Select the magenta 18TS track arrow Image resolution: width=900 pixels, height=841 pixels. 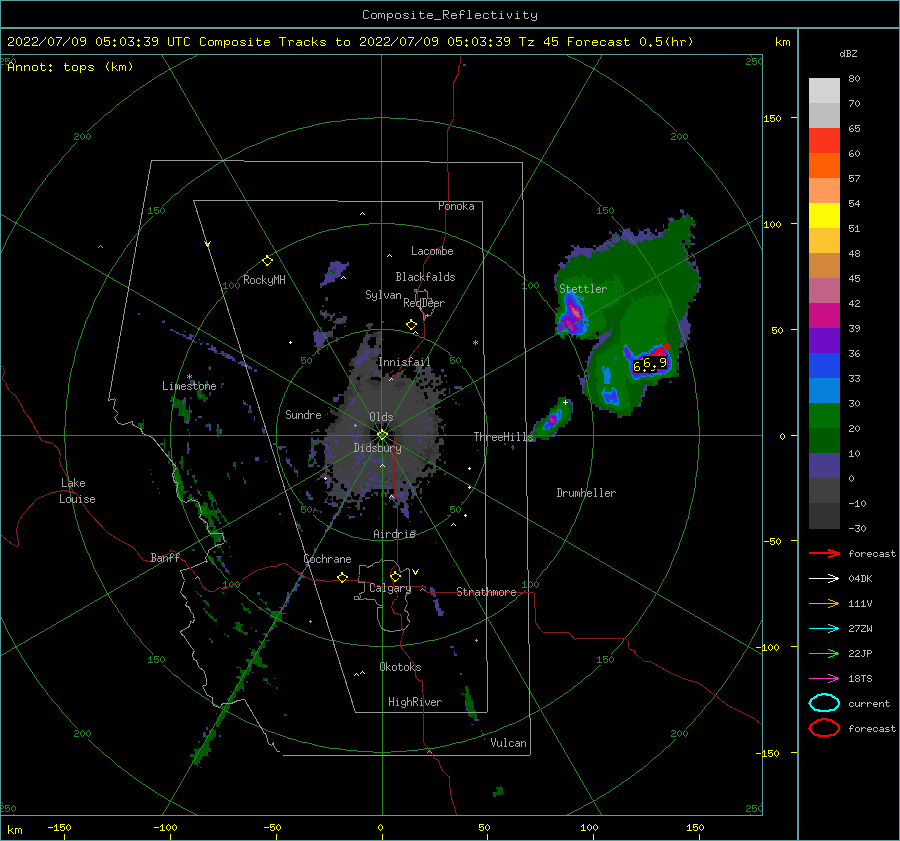tap(824, 679)
